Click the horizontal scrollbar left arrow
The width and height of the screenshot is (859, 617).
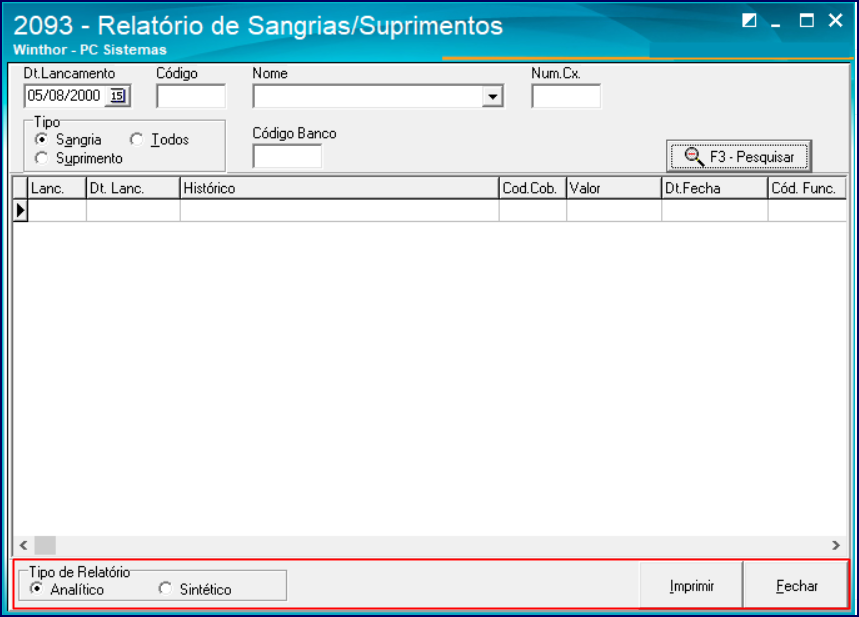click(23, 545)
